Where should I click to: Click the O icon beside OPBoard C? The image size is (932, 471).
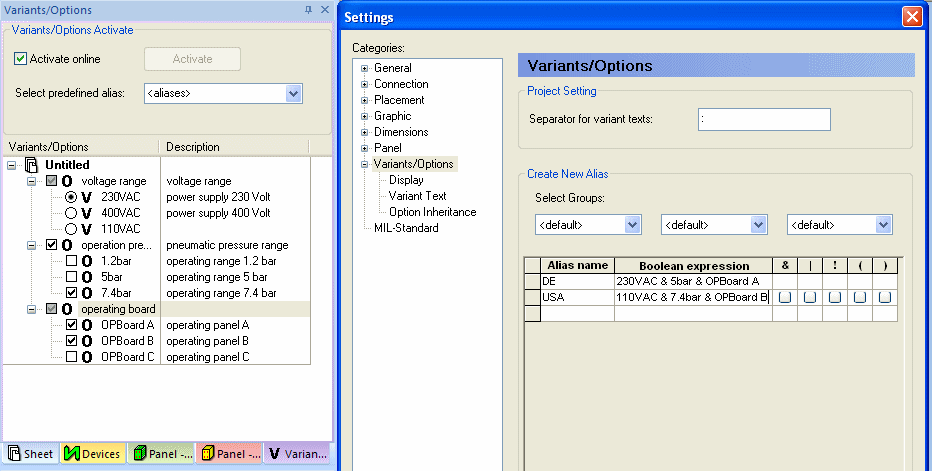click(87, 357)
